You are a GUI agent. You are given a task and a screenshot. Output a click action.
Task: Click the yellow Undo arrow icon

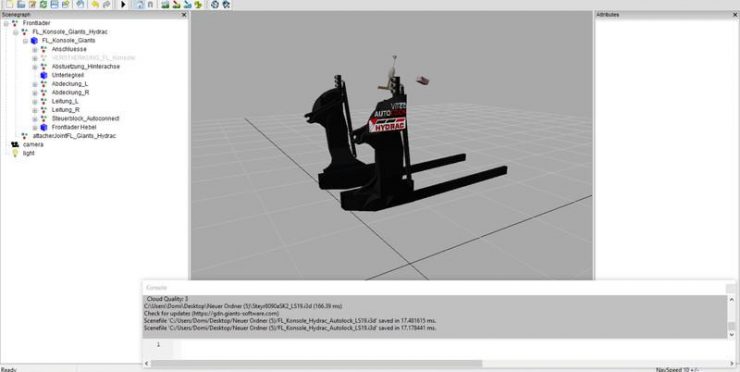95,4
